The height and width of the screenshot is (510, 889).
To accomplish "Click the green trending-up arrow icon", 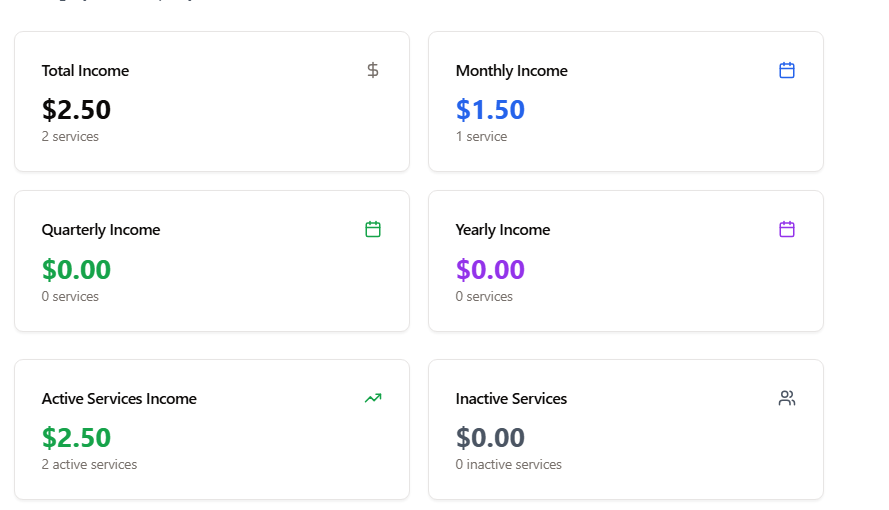I will point(373,398).
